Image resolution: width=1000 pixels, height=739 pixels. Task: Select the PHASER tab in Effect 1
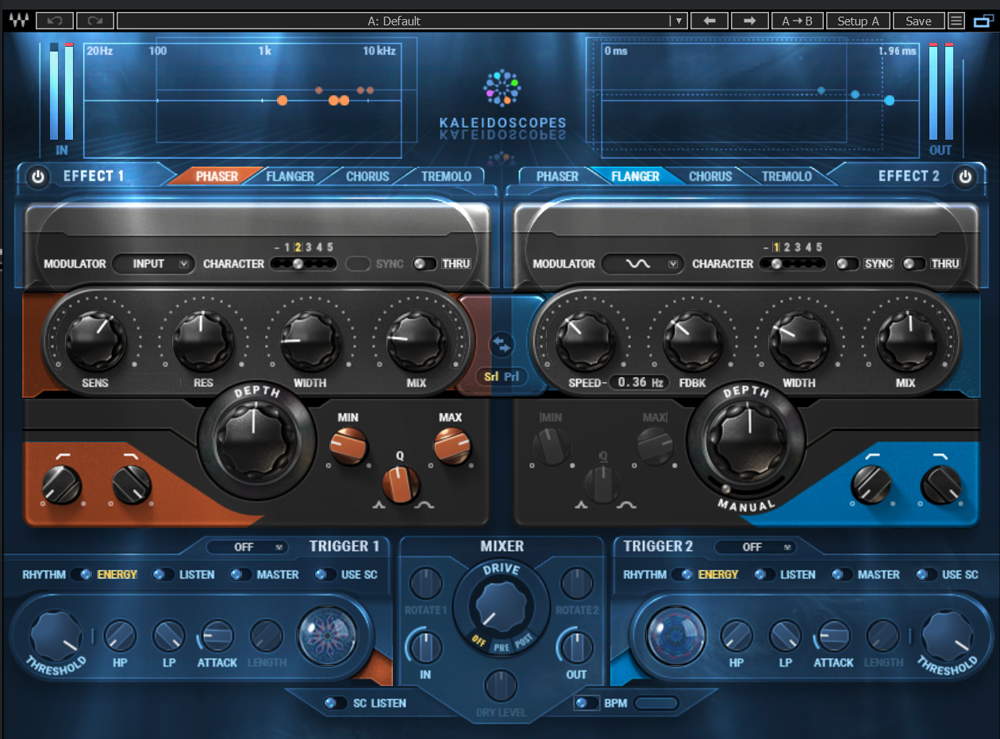coord(217,177)
